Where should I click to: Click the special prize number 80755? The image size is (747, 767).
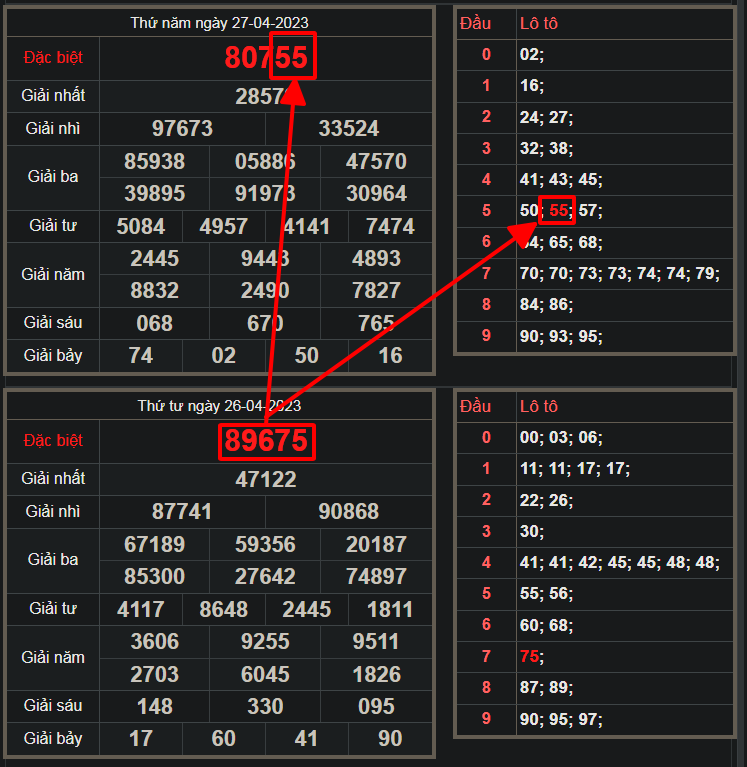coord(266,57)
